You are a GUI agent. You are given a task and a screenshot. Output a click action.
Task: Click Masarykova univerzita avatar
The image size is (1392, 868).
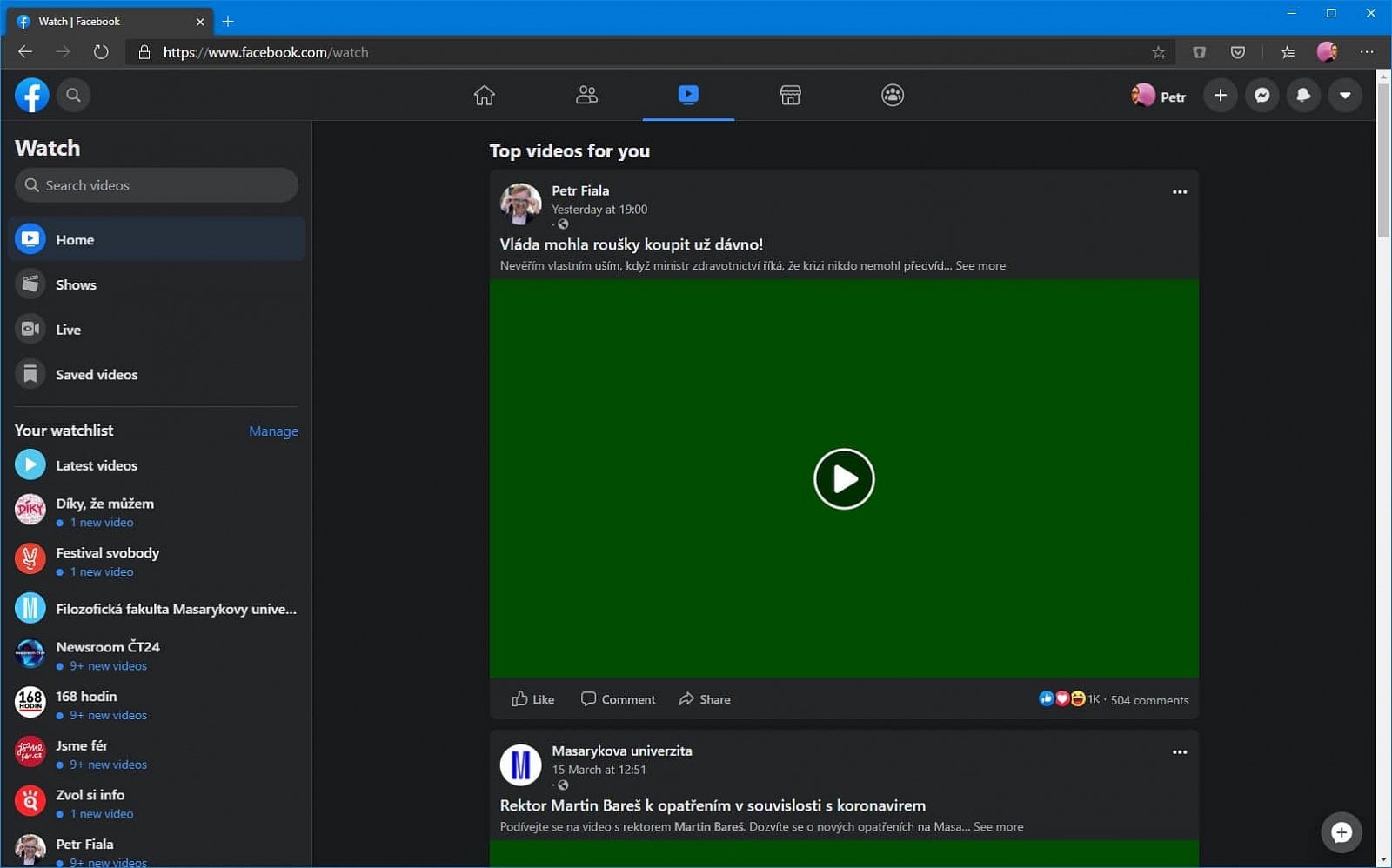click(x=520, y=765)
